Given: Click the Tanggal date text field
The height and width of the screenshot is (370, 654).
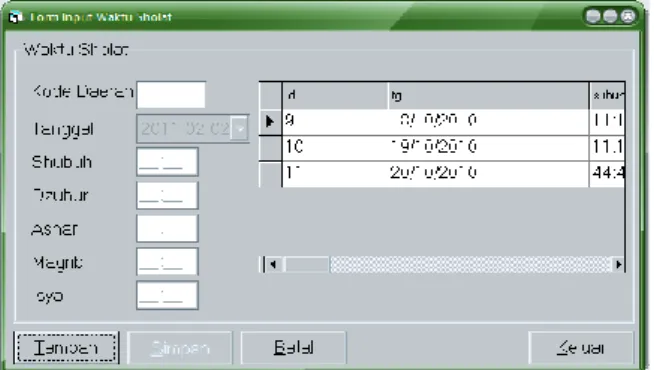Looking at the screenshot, I should pyautogui.click(x=184, y=128).
